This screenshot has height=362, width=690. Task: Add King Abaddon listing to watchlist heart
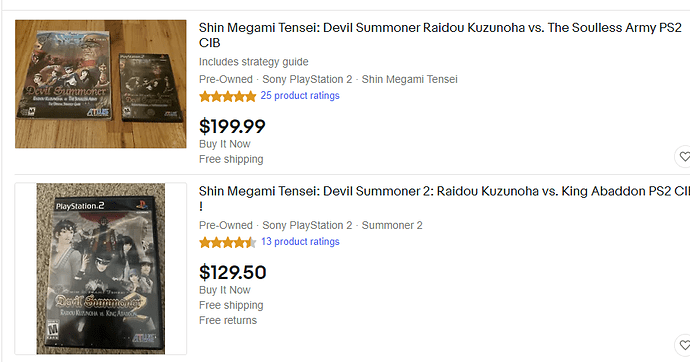click(683, 345)
